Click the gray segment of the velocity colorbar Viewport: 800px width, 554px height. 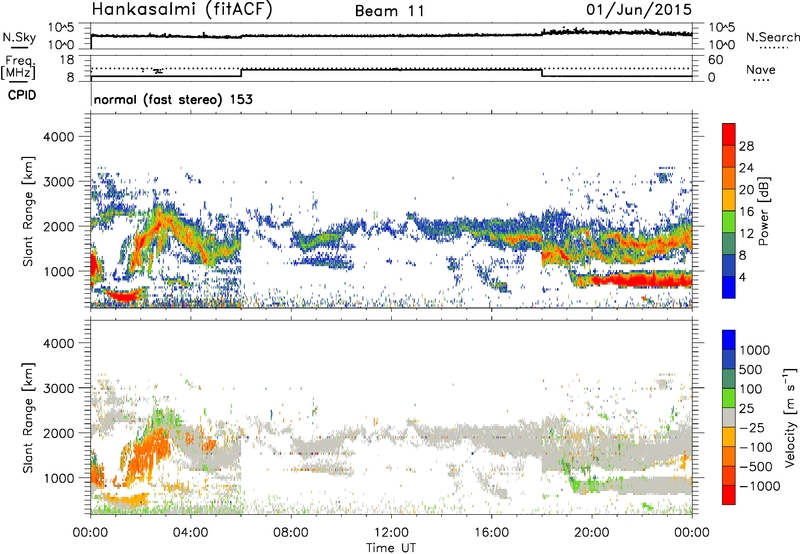point(729,418)
